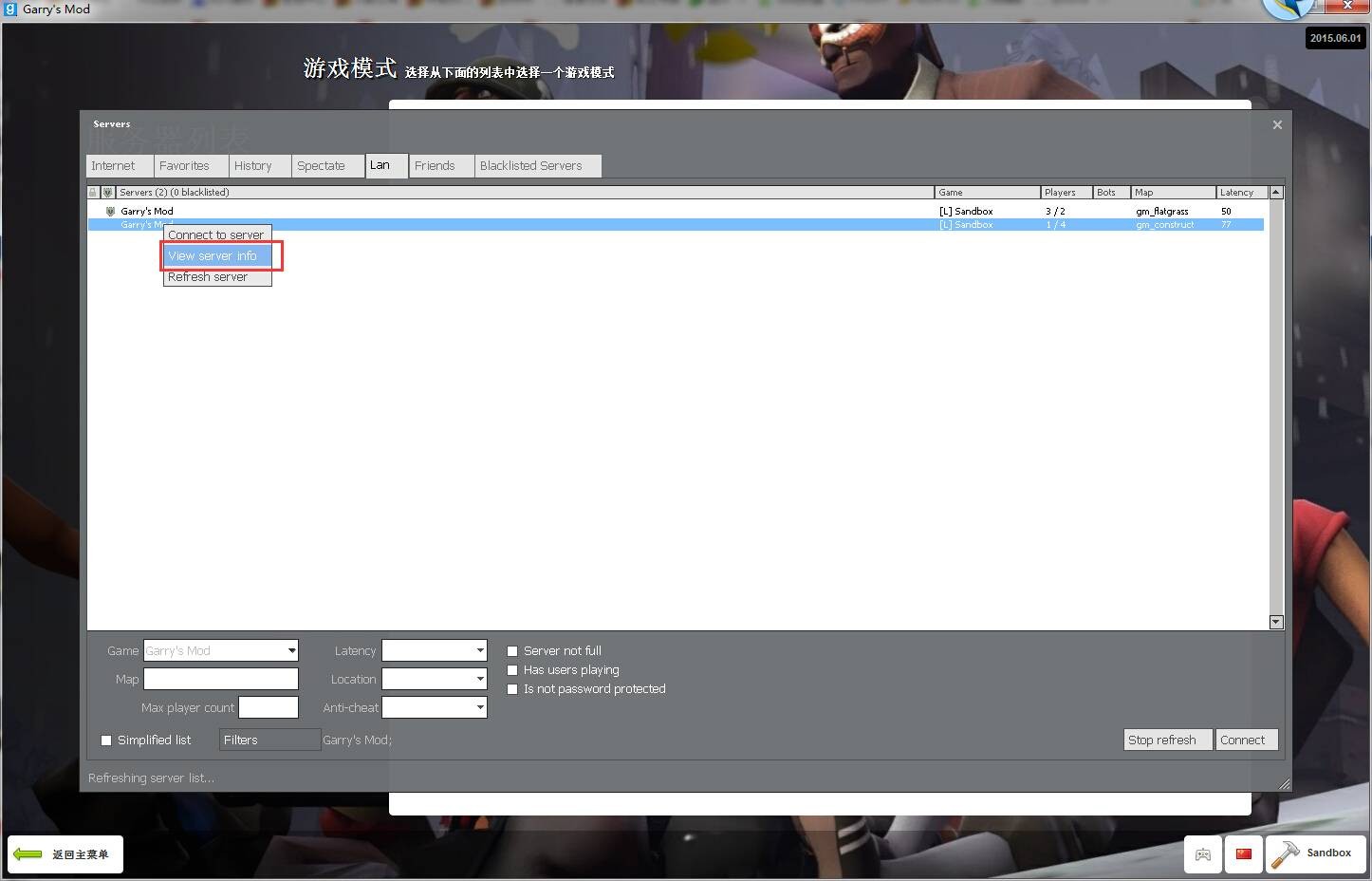Click the Stop refresh button
Viewport: 1372px width, 881px height.
pos(1166,740)
